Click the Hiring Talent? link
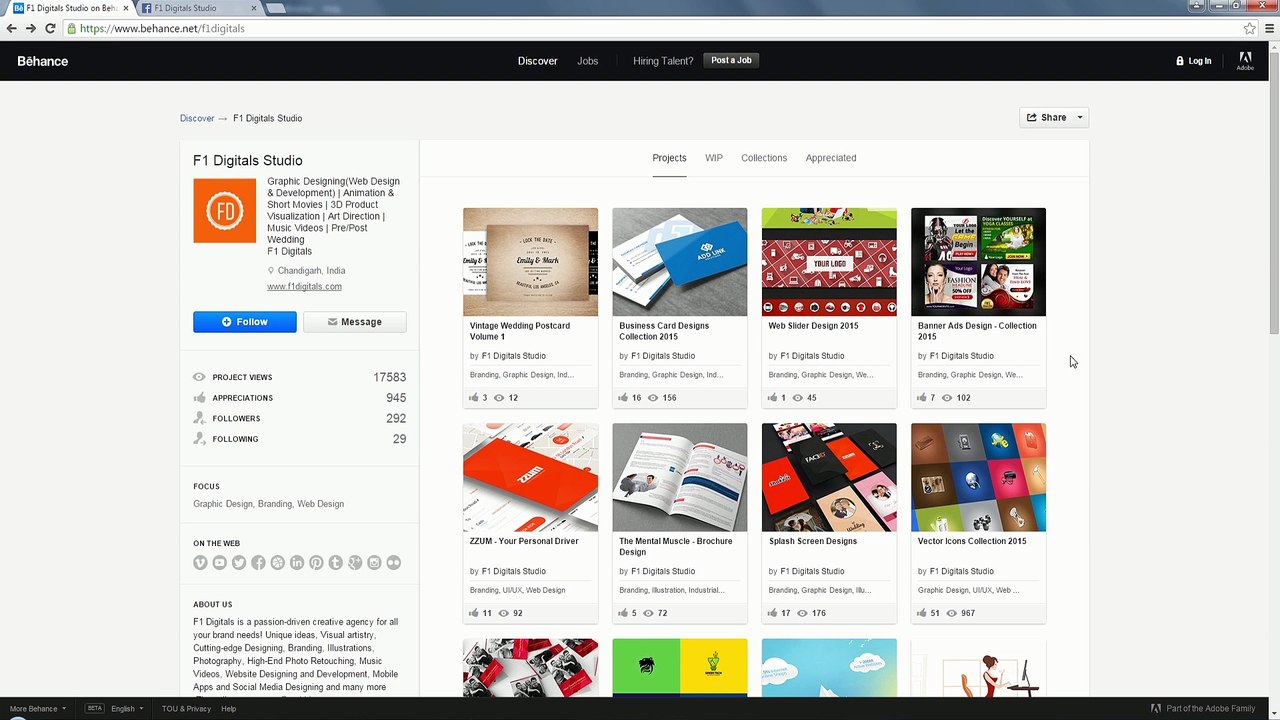This screenshot has height=720, width=1280. (663, 61)
